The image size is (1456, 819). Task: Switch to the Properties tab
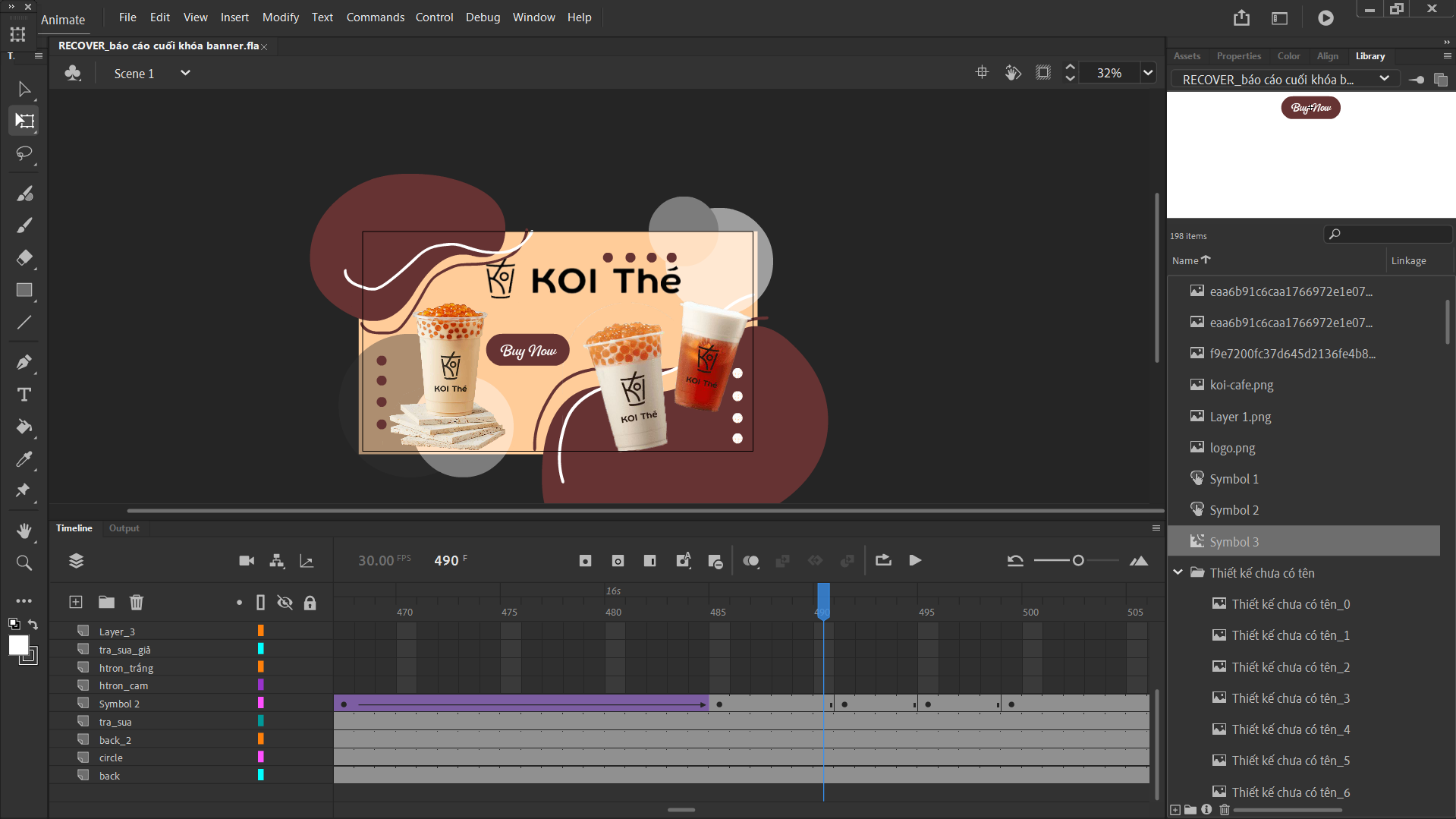1239,56
